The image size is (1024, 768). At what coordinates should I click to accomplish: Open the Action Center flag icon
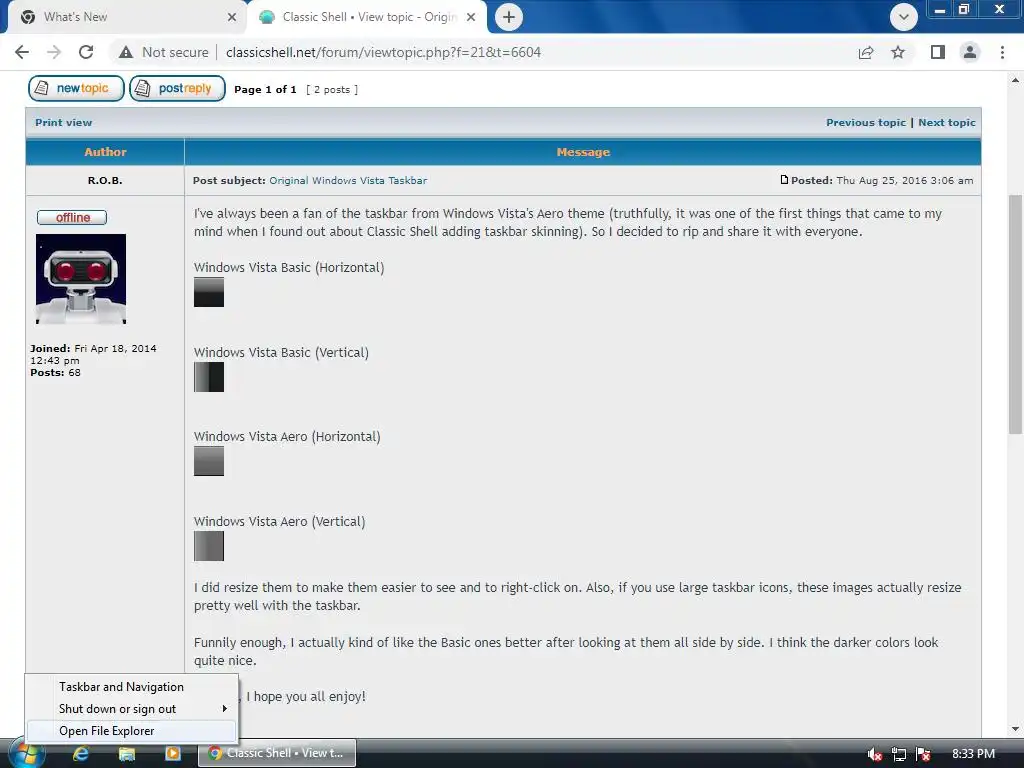[x=923, y=754]
